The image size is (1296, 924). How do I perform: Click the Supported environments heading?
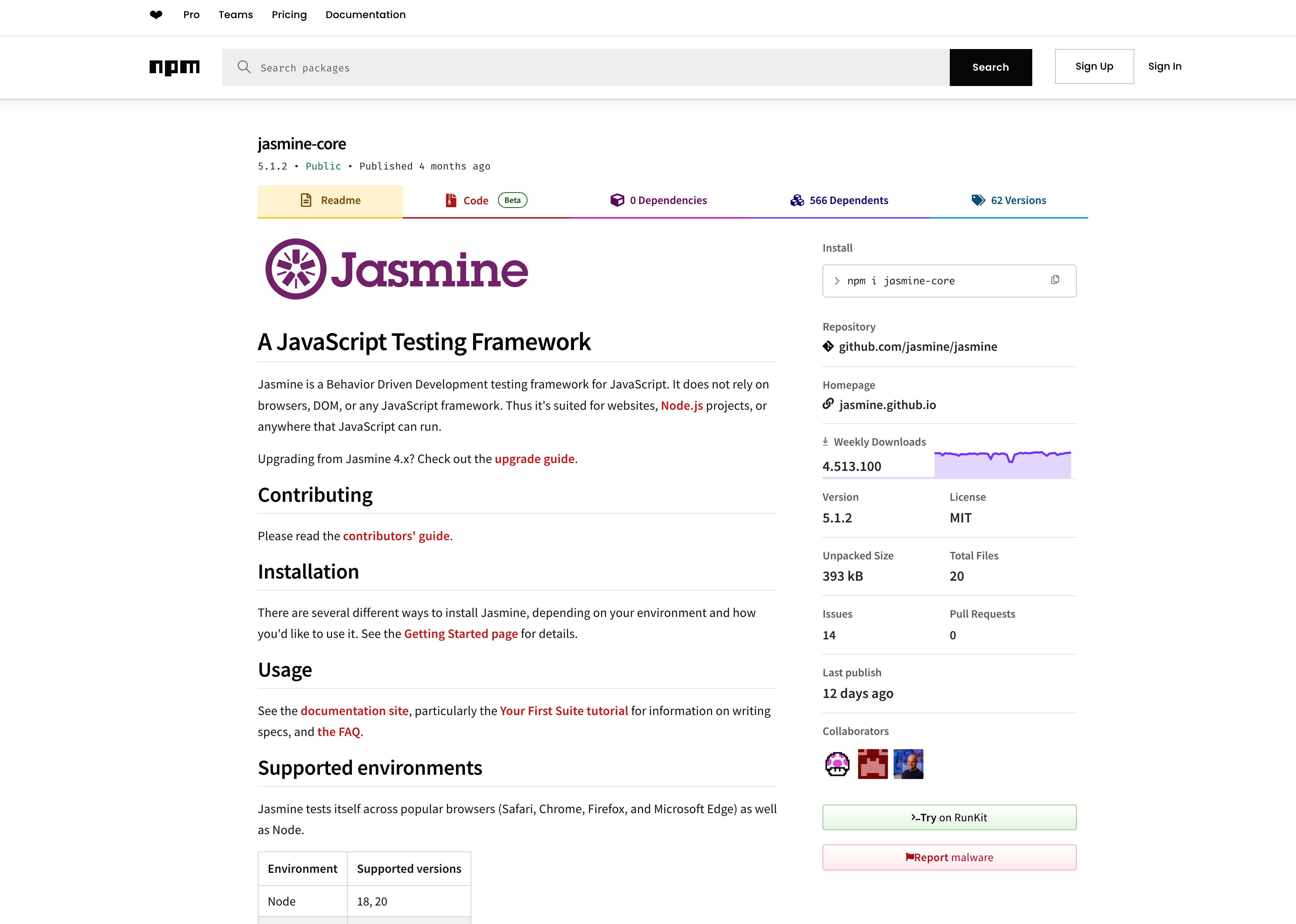click(370, 768)
